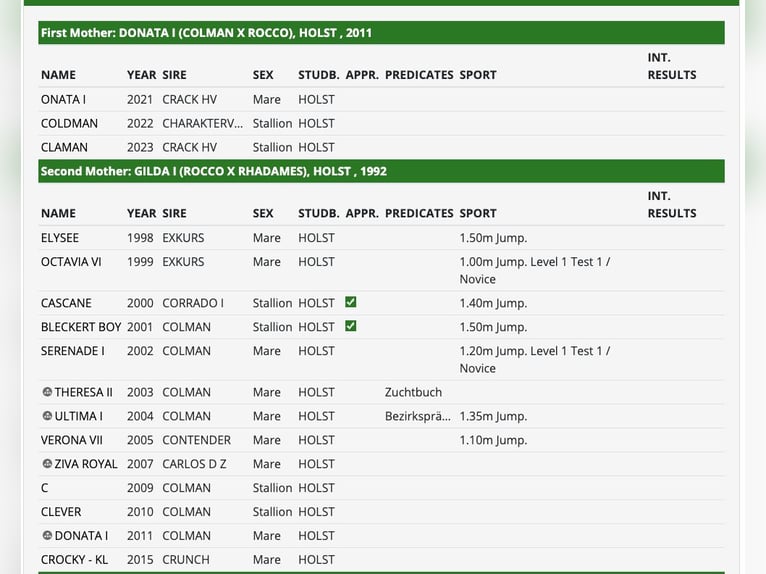Viewport: 766px width, 574px height.
Task: Open the ELYSEE horse entry
Action: pyautogui.click(x=60, y=238)
